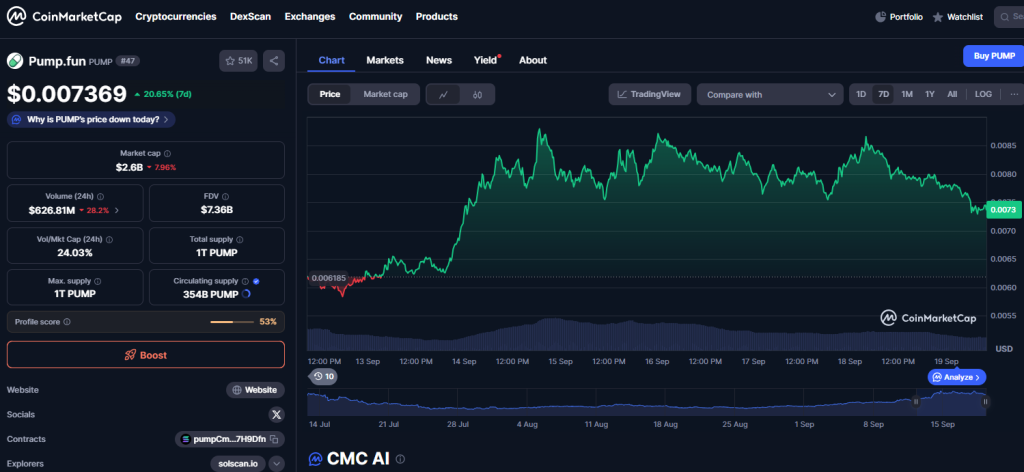Viewport: 1024px width, 472px height.
Task: Open Watchlist in top bar
Action: click(957, 17)
